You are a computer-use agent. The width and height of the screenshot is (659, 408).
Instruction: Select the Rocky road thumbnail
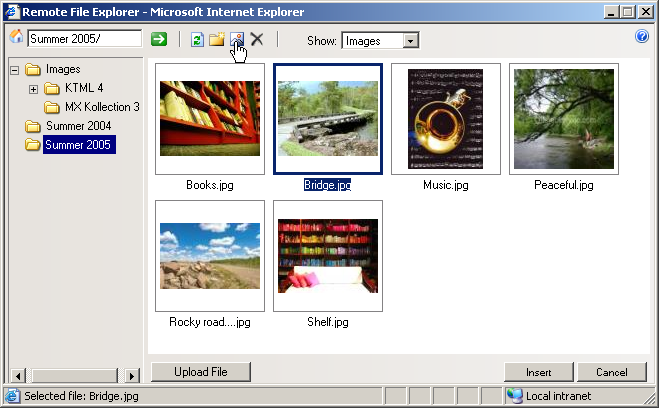[x=210, y=255]
